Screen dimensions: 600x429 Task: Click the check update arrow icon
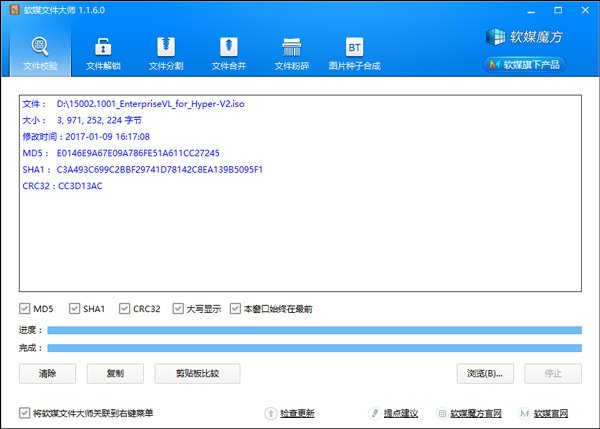click(271, 413)
